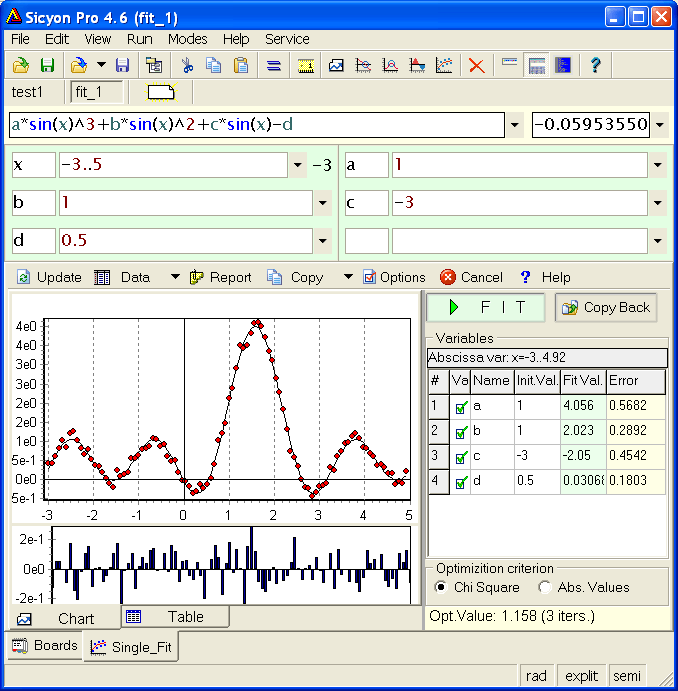Click the blue question mark help icon

pyautogui.click(x=595, y=66)
